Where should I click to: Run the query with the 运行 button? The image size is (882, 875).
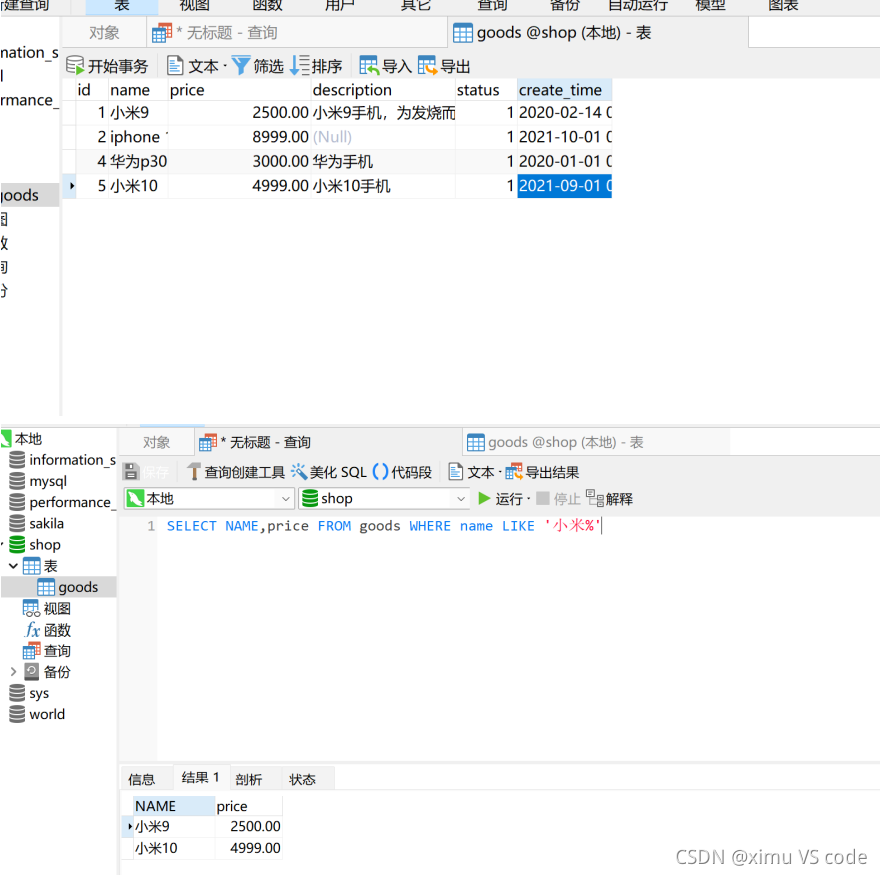click(500, 498)
